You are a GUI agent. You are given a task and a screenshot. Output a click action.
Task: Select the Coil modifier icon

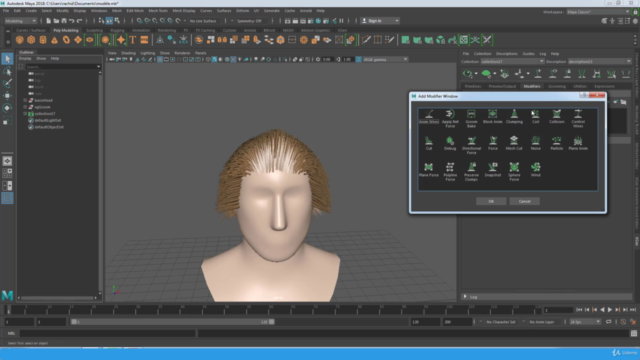point(535,116)
